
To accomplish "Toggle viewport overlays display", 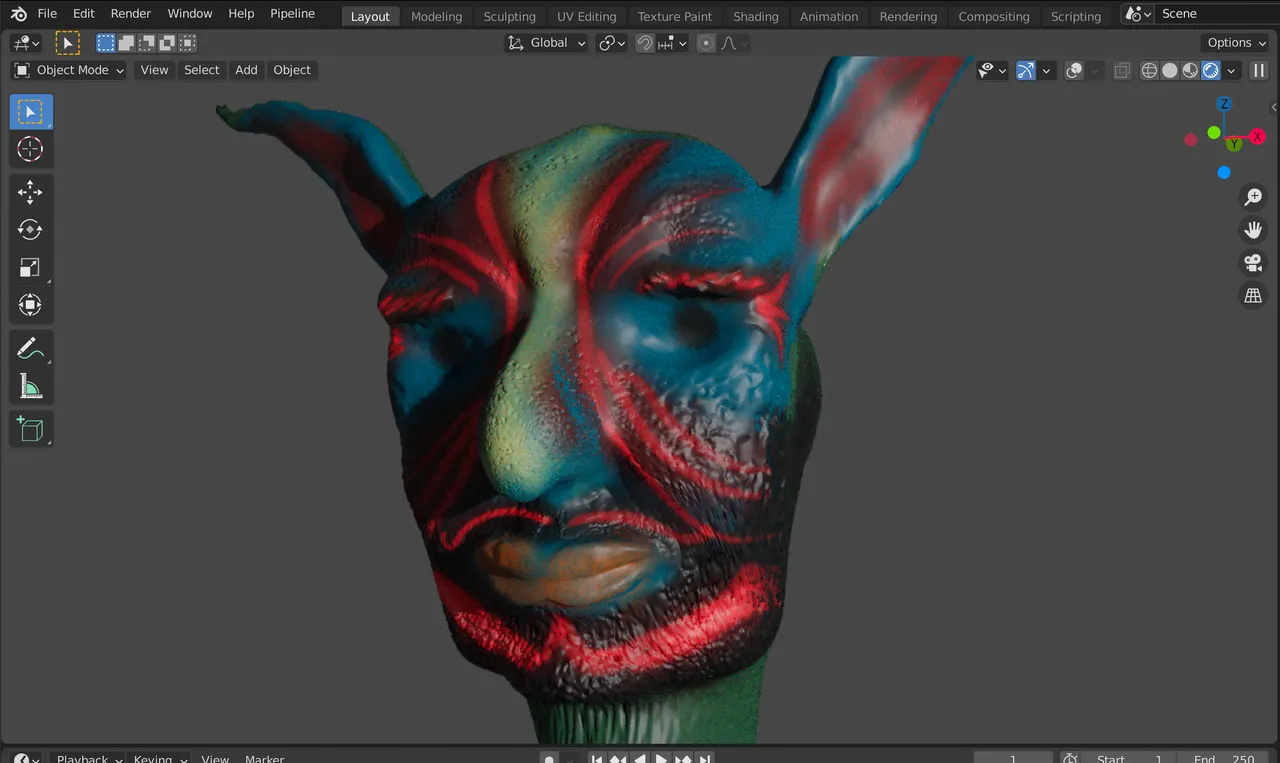I will click(x=1075, y=70).
